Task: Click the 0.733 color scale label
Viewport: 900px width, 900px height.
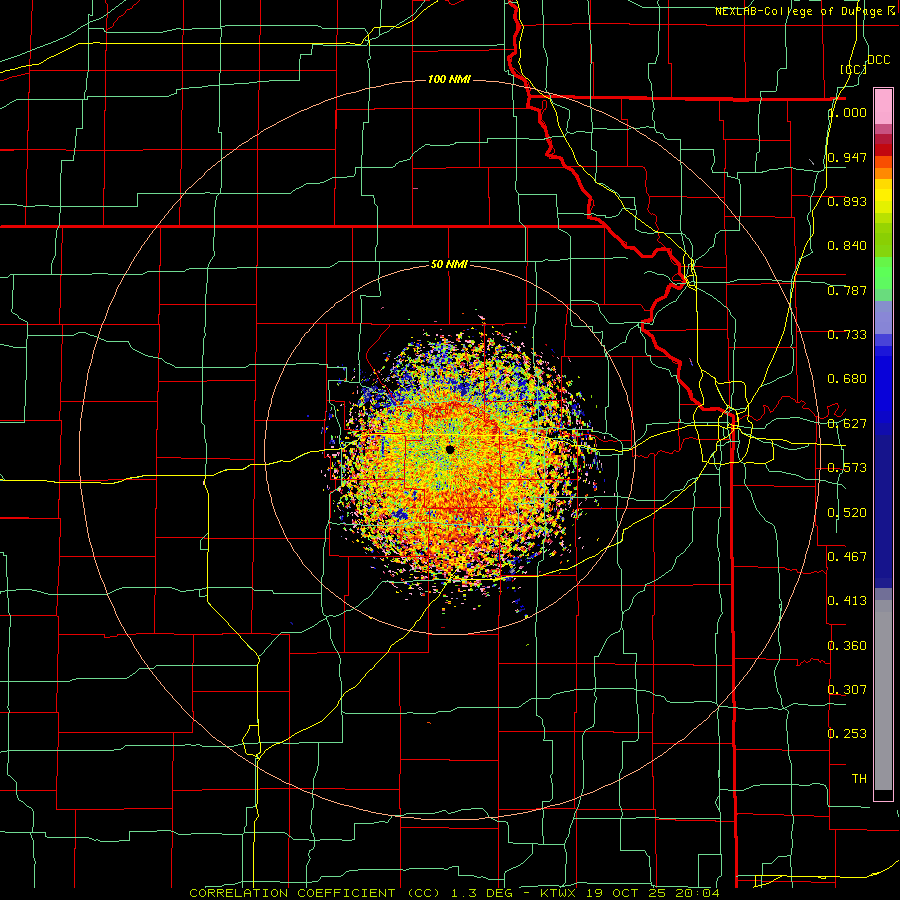Action: (847, 335)
